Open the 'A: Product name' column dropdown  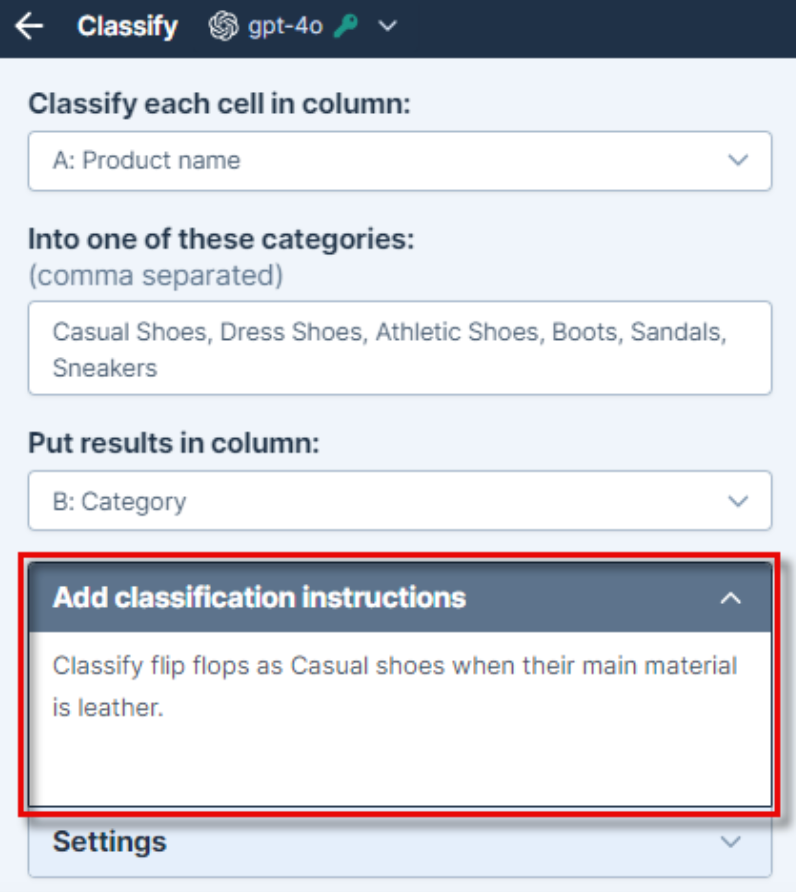pyautogui.click(x=400, y=161)
